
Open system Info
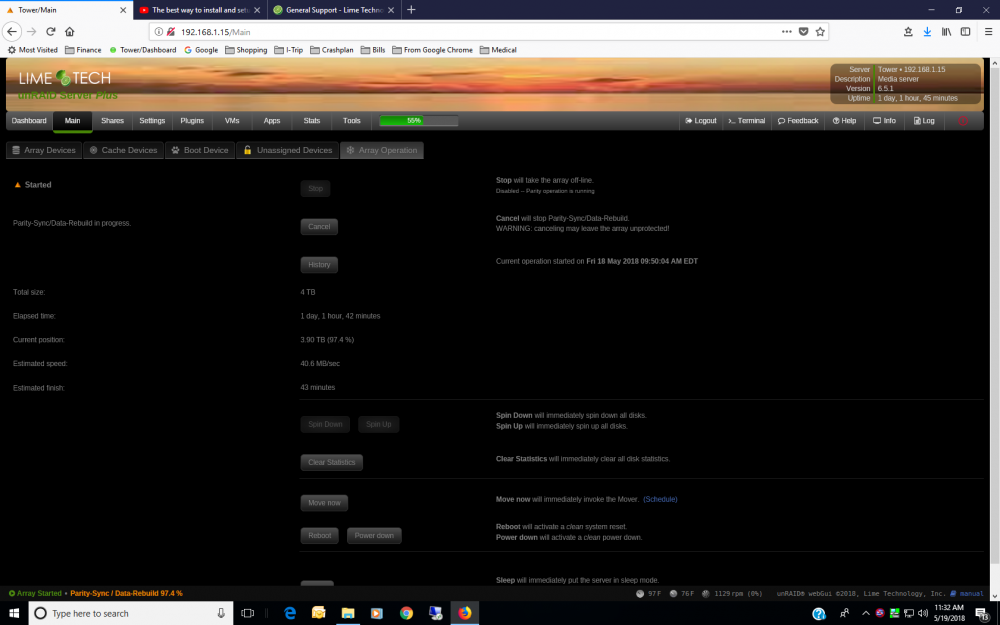pyautogui.click(x=885, y=121)
